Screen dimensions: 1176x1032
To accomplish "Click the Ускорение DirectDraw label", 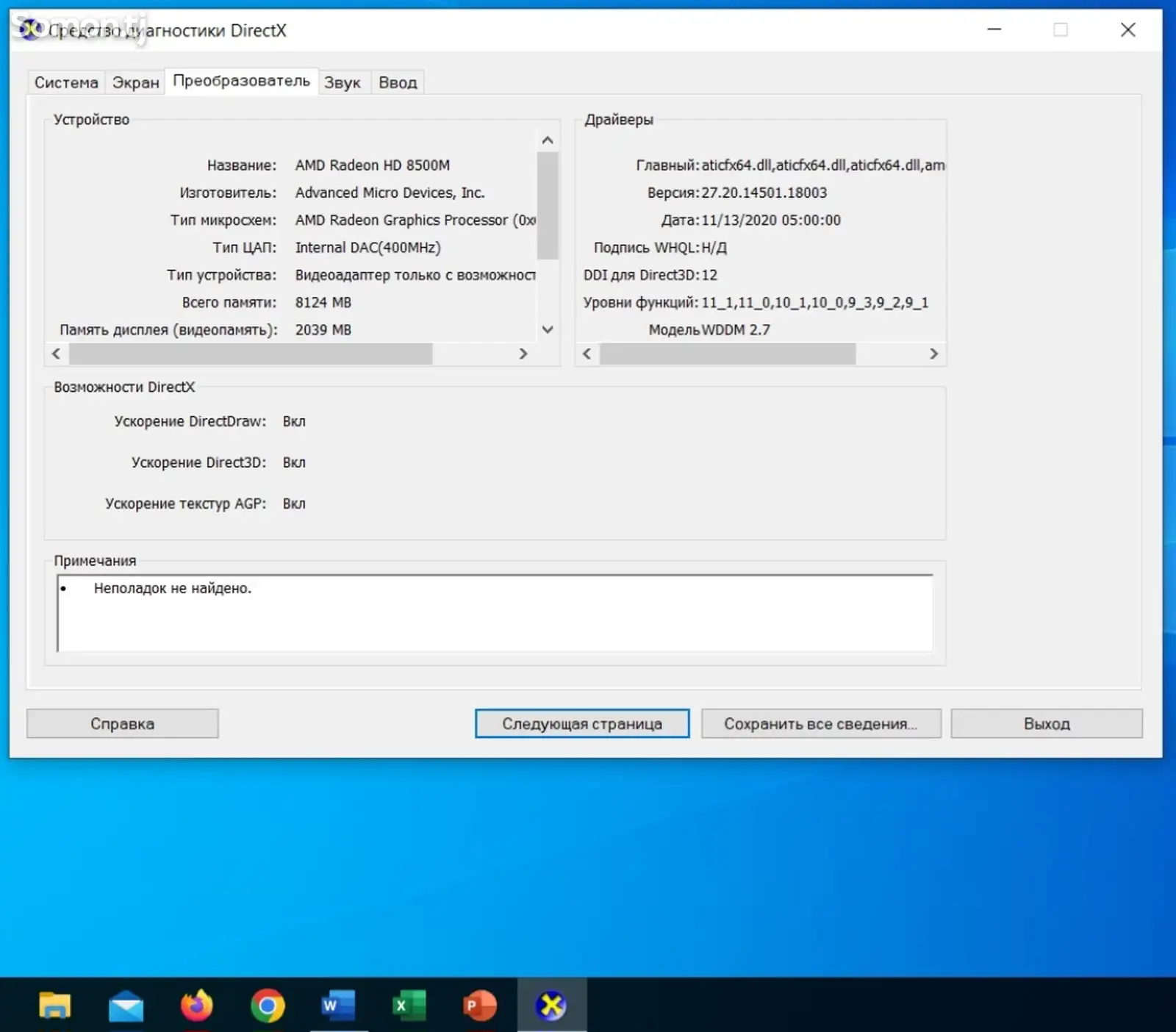I will click(x=190, y=421).
